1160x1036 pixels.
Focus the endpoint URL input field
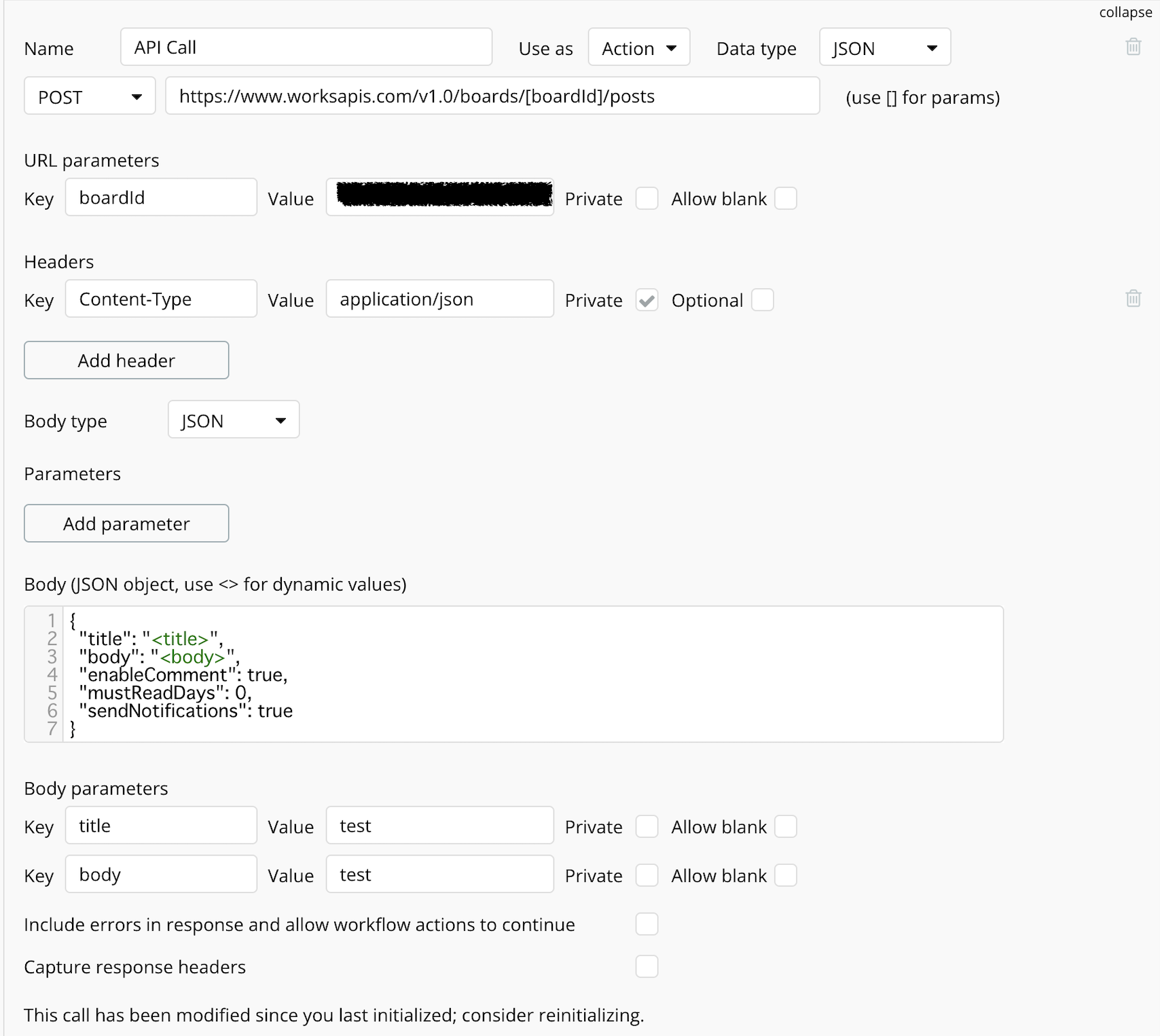click(x=492, y=96)
